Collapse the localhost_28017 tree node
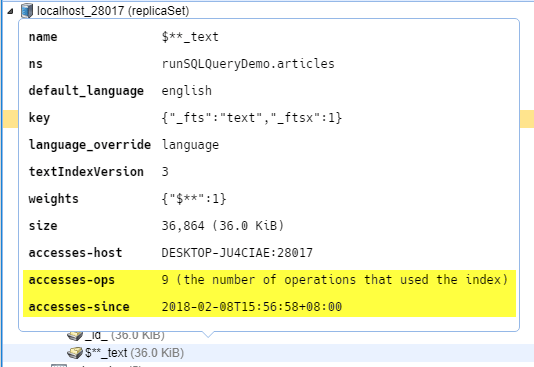Viewport: 534px width, 367px height. click(10, 12)
